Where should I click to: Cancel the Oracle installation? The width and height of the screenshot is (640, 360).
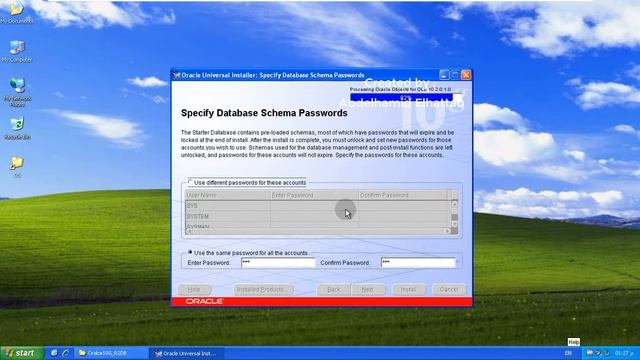click(449, 289)
